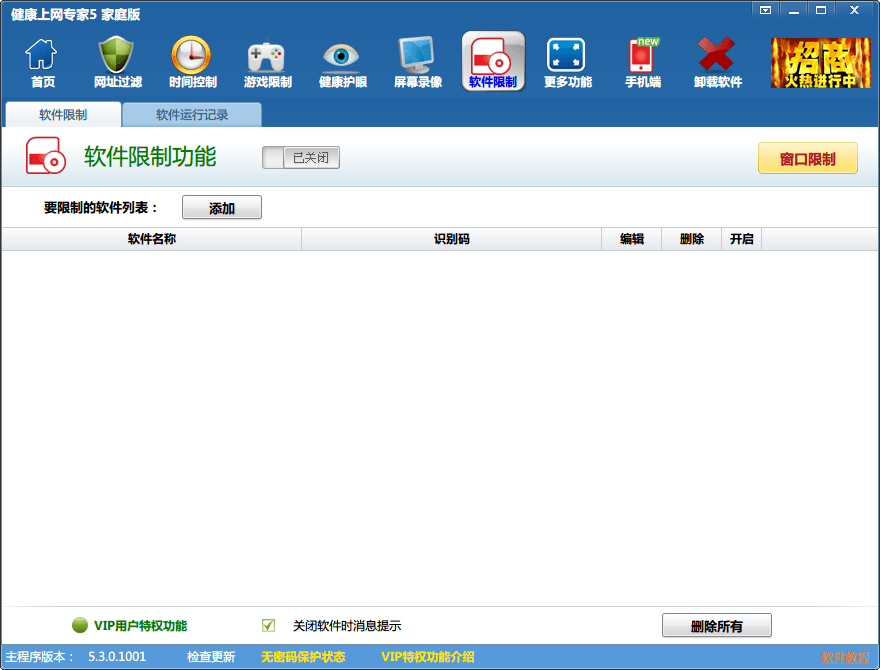Image resolution: width=880 pixels, height=670 pixels.
Task: Toggle the 已关闭 software restriction switch
Action: [x=301, y=158]
